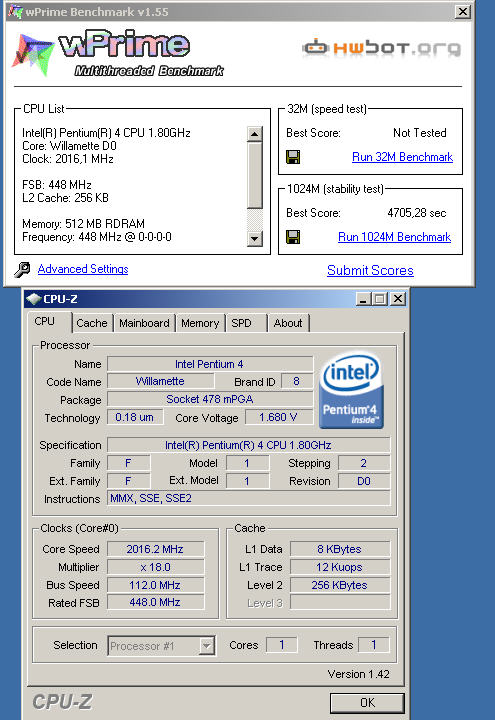Minimize the CPU-Z window
The image size is (495, 720).
click(x=364, y=299)
